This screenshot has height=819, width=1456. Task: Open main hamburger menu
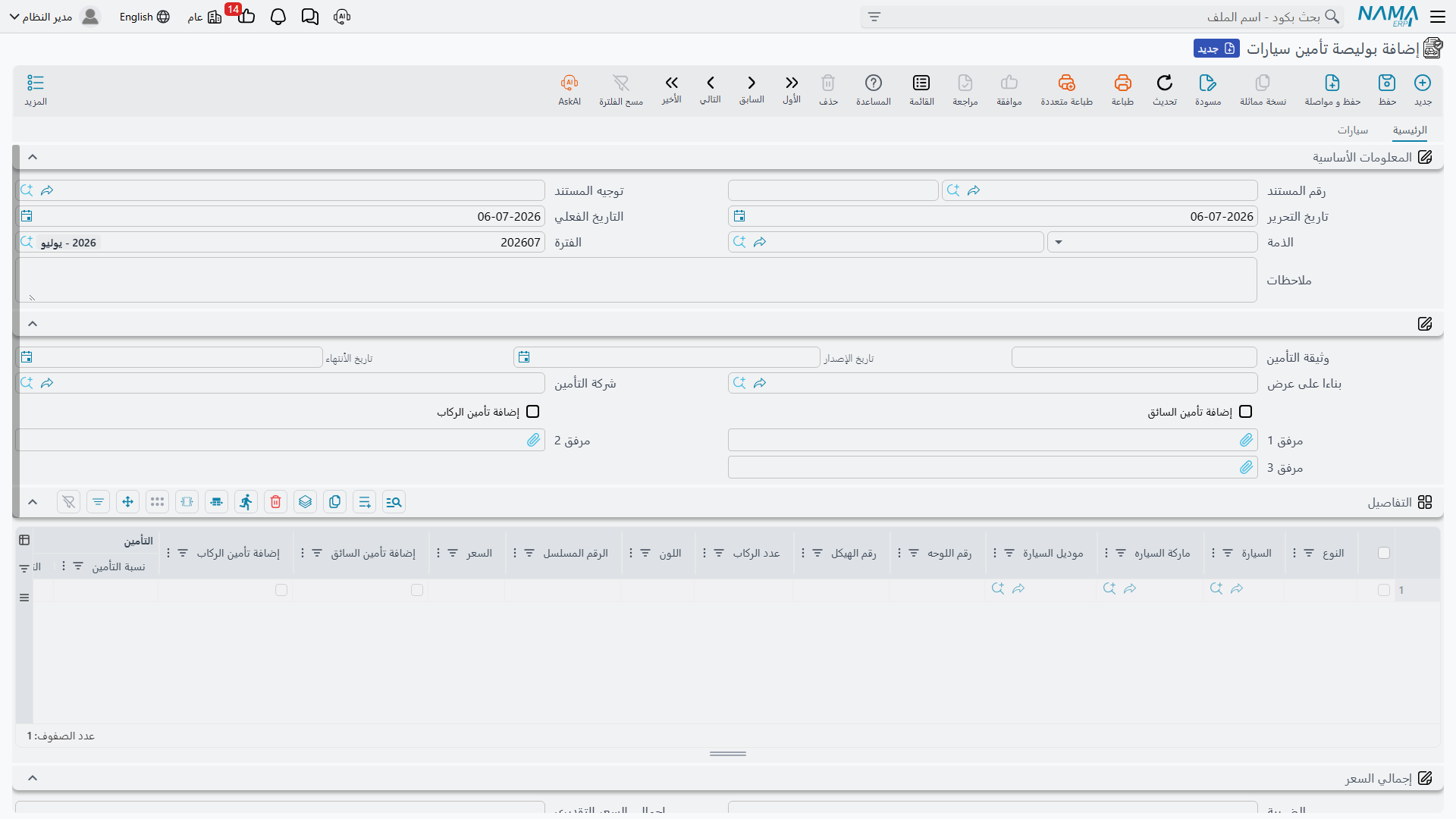pyautogui.click(x=1438, y=17)
